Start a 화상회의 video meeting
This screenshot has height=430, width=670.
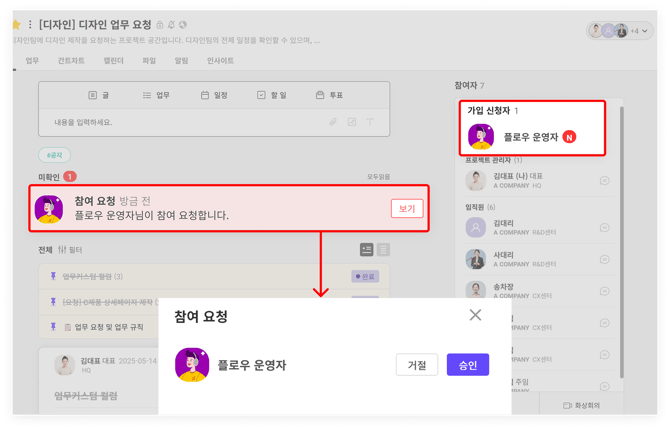point(581,404)
